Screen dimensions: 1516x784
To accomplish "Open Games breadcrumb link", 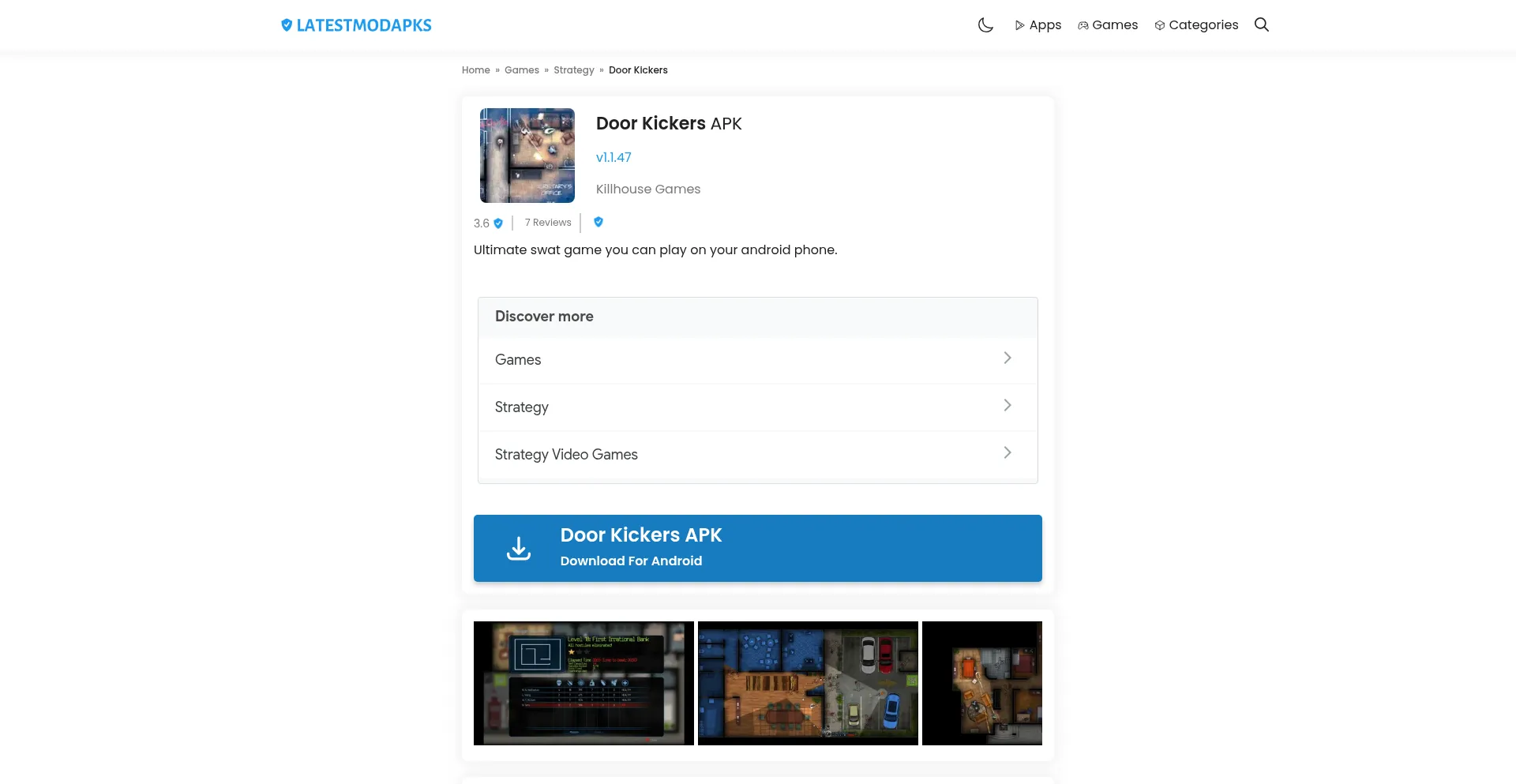I will (522, 70).
